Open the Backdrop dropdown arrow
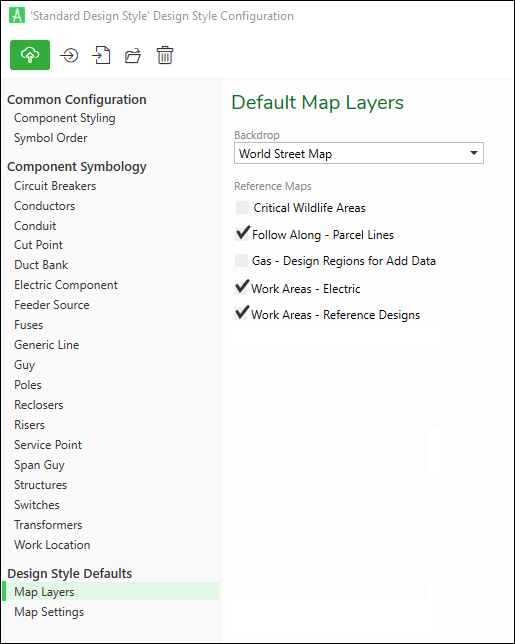515x644 pixels. tap(474, 153)
